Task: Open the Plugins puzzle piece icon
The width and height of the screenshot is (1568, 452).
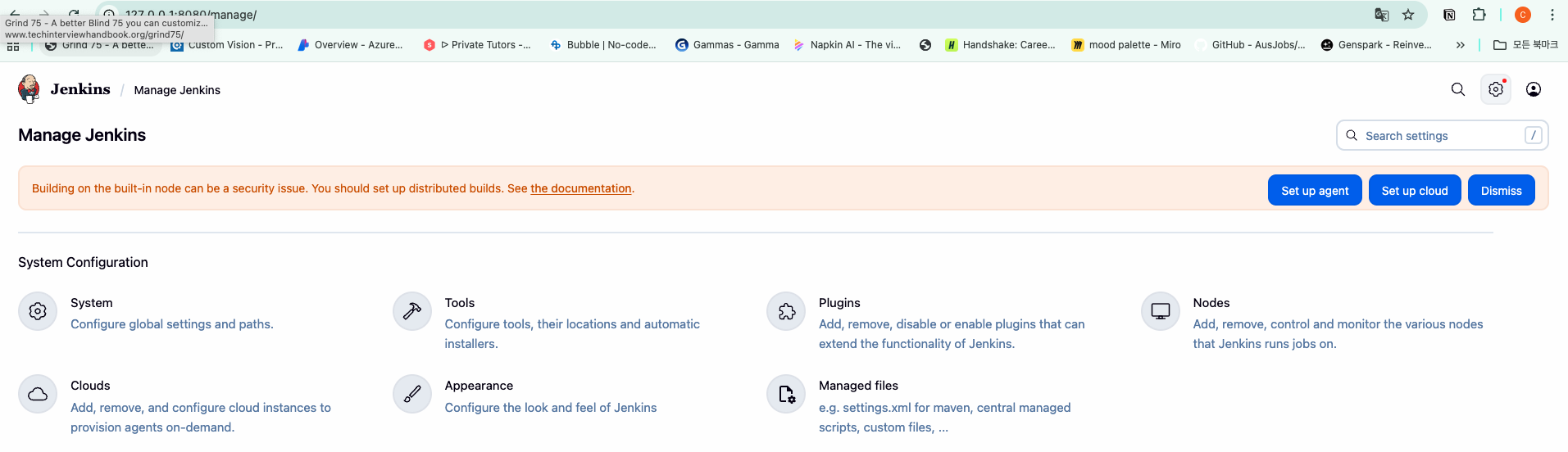Action: pyautogui.click(x=786, y=311)
